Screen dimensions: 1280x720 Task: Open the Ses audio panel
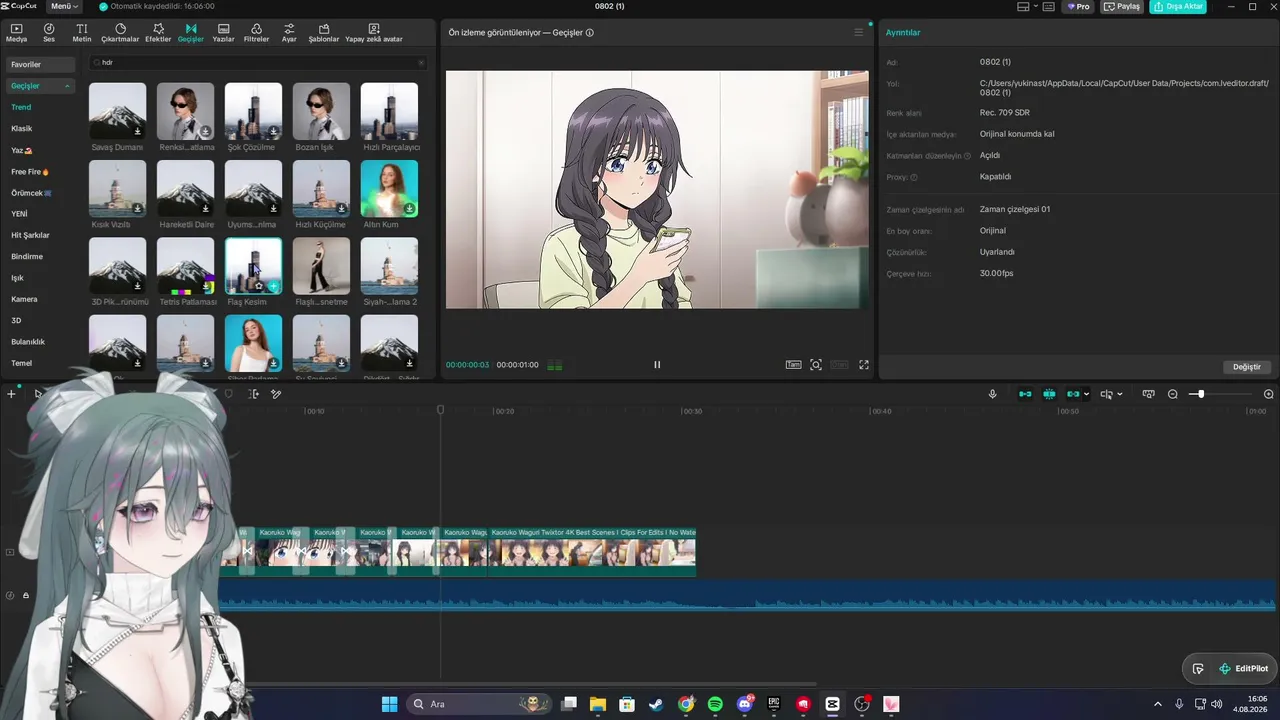pyautogui.click(x=49, y=33)
